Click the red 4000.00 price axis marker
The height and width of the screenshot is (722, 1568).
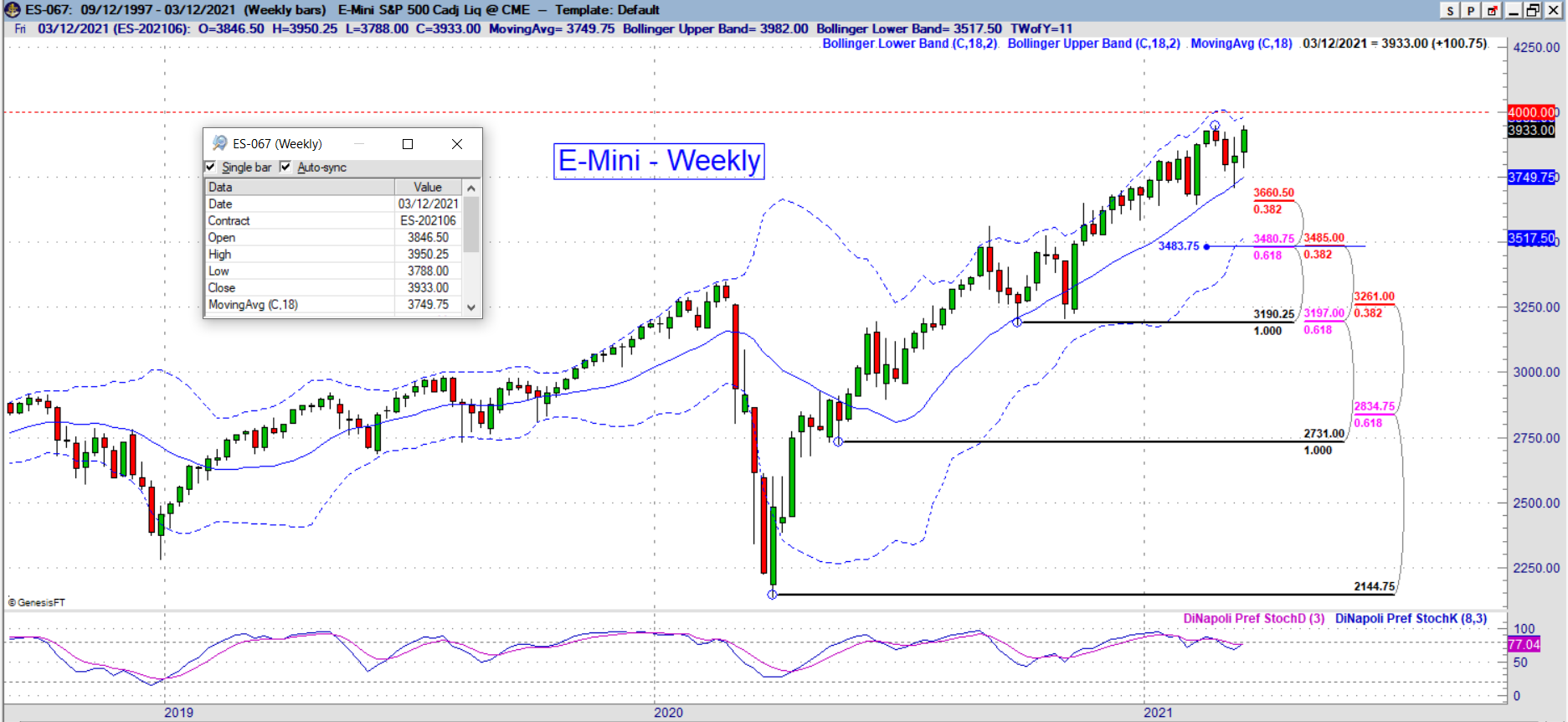coord(1531,112)
